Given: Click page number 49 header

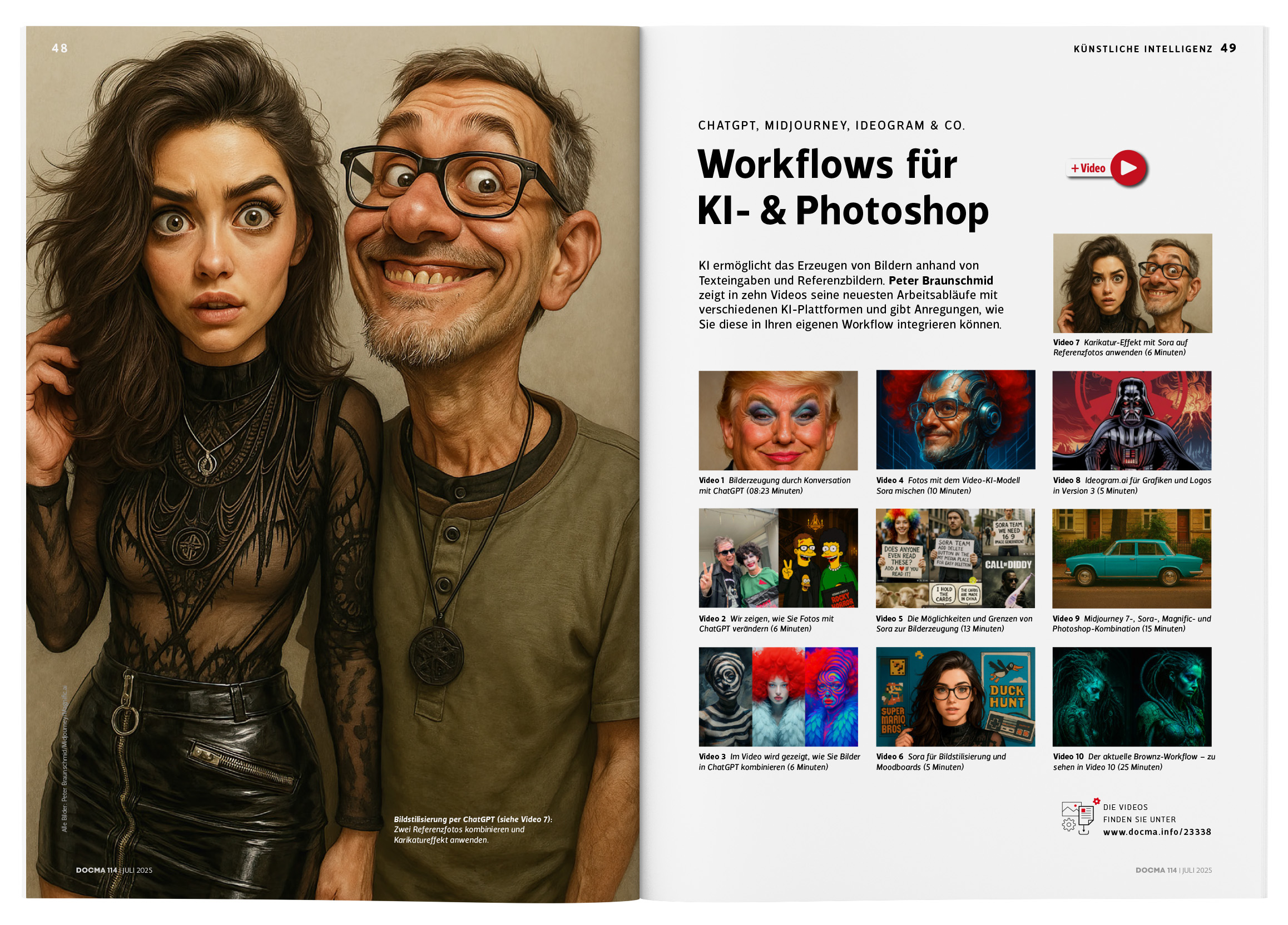Looking at the screenshot, I should tap(1228, 48).
